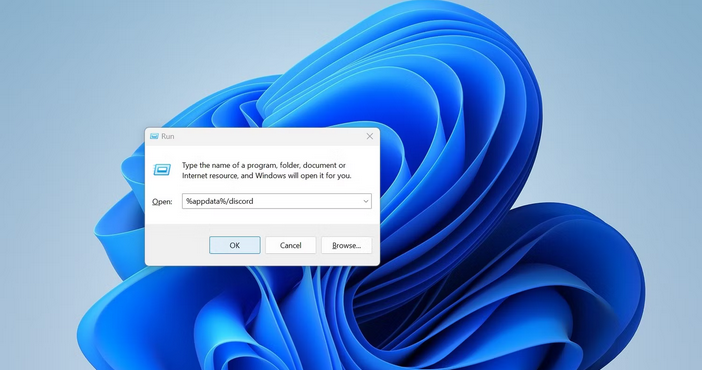Click the "Type the name of a program" text line
Image resolution: width=702 pixels, height=370 pixels.
264,165
